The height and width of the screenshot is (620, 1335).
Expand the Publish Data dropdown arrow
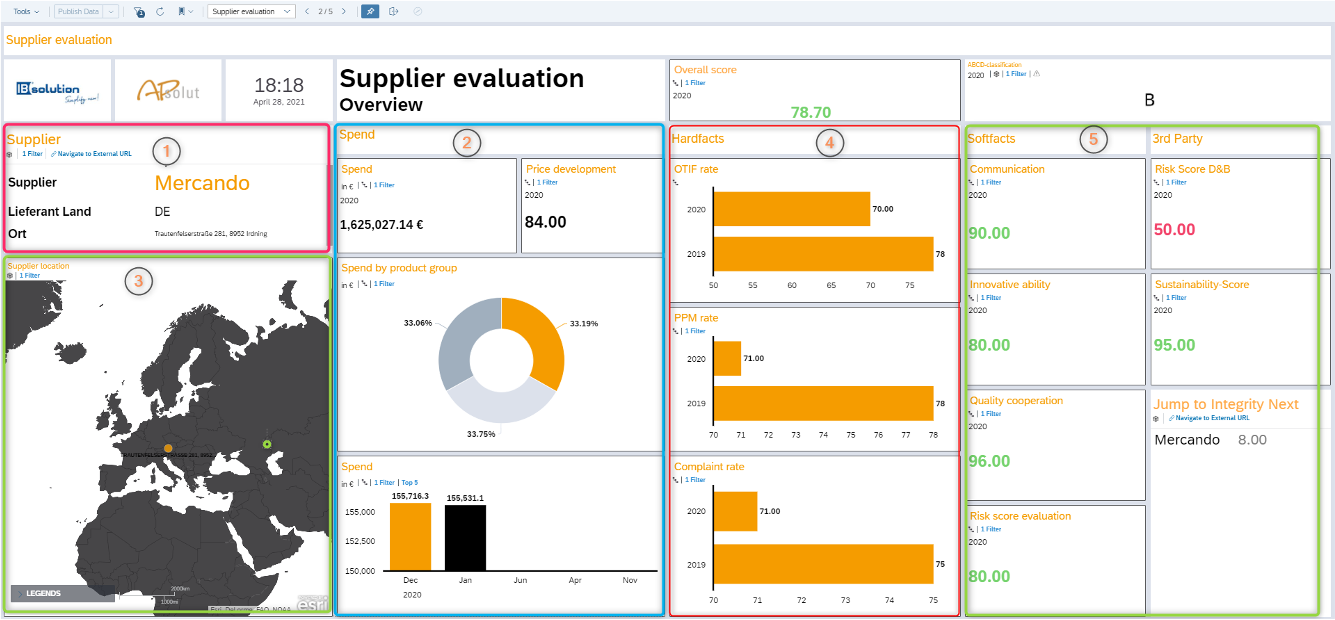pyautogui.click(x=112, y=11)
